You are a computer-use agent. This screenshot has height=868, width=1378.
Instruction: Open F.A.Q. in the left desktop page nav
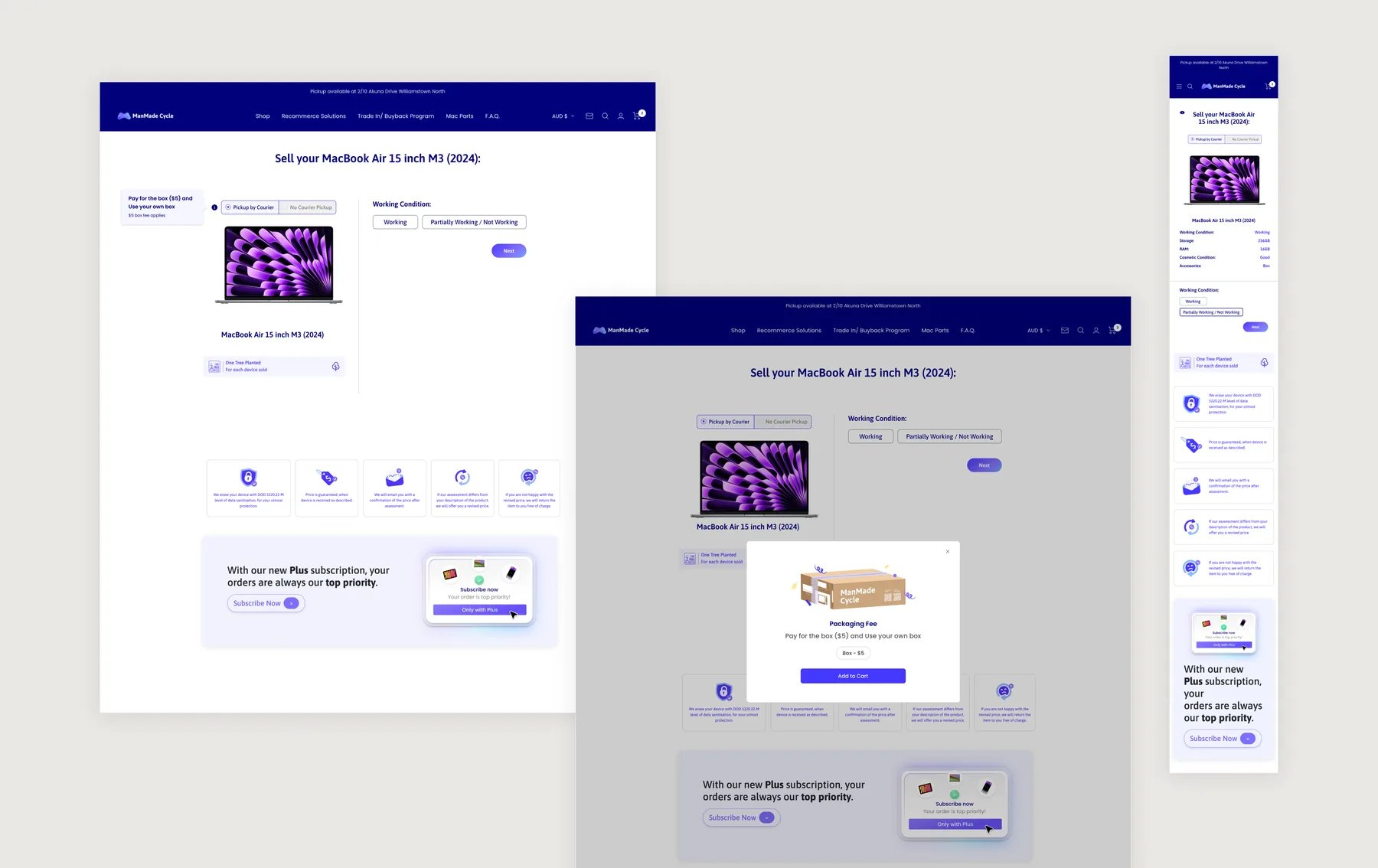[x=492, y=116]
